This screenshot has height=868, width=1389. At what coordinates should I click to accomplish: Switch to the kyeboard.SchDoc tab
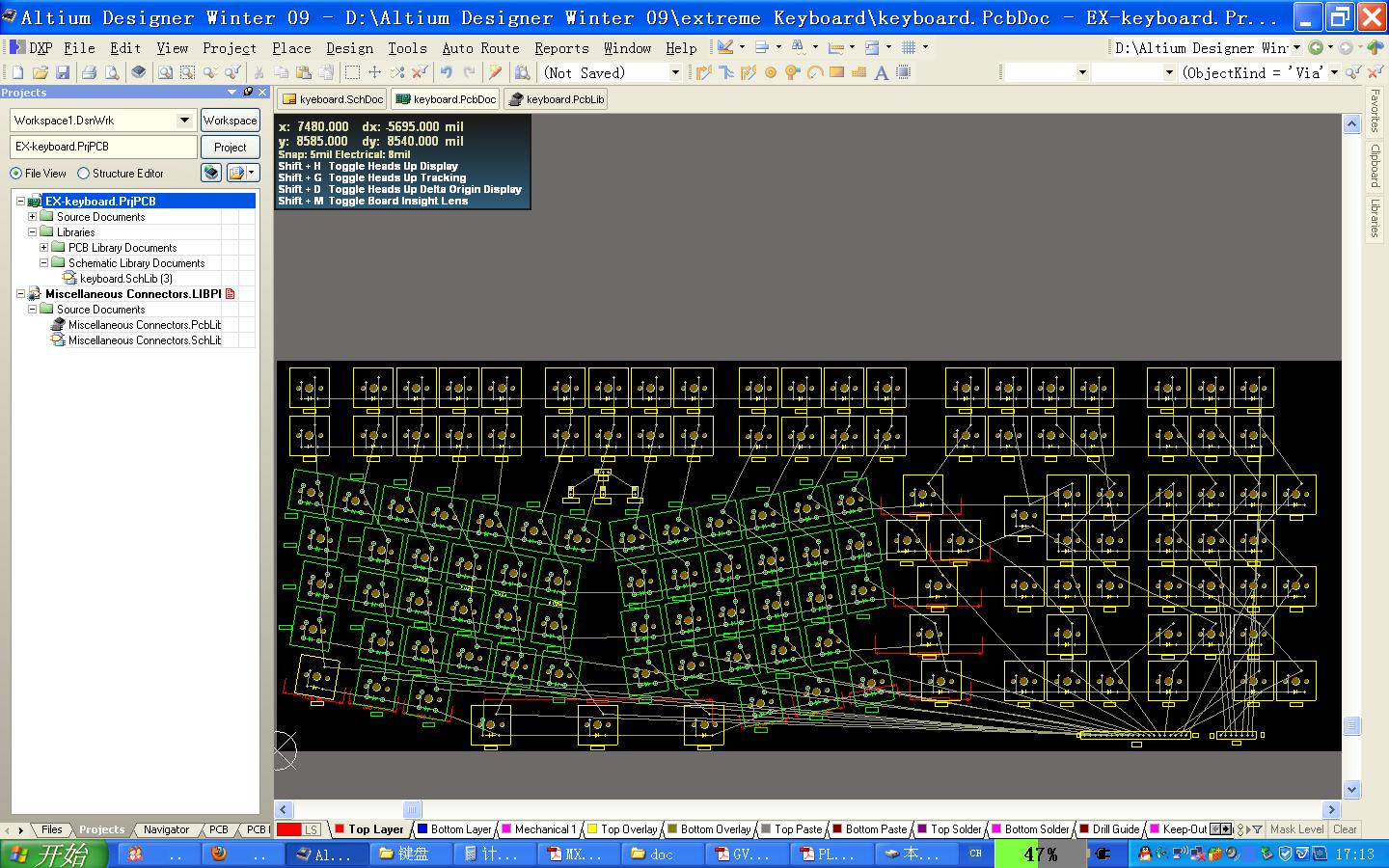(333, 99)
